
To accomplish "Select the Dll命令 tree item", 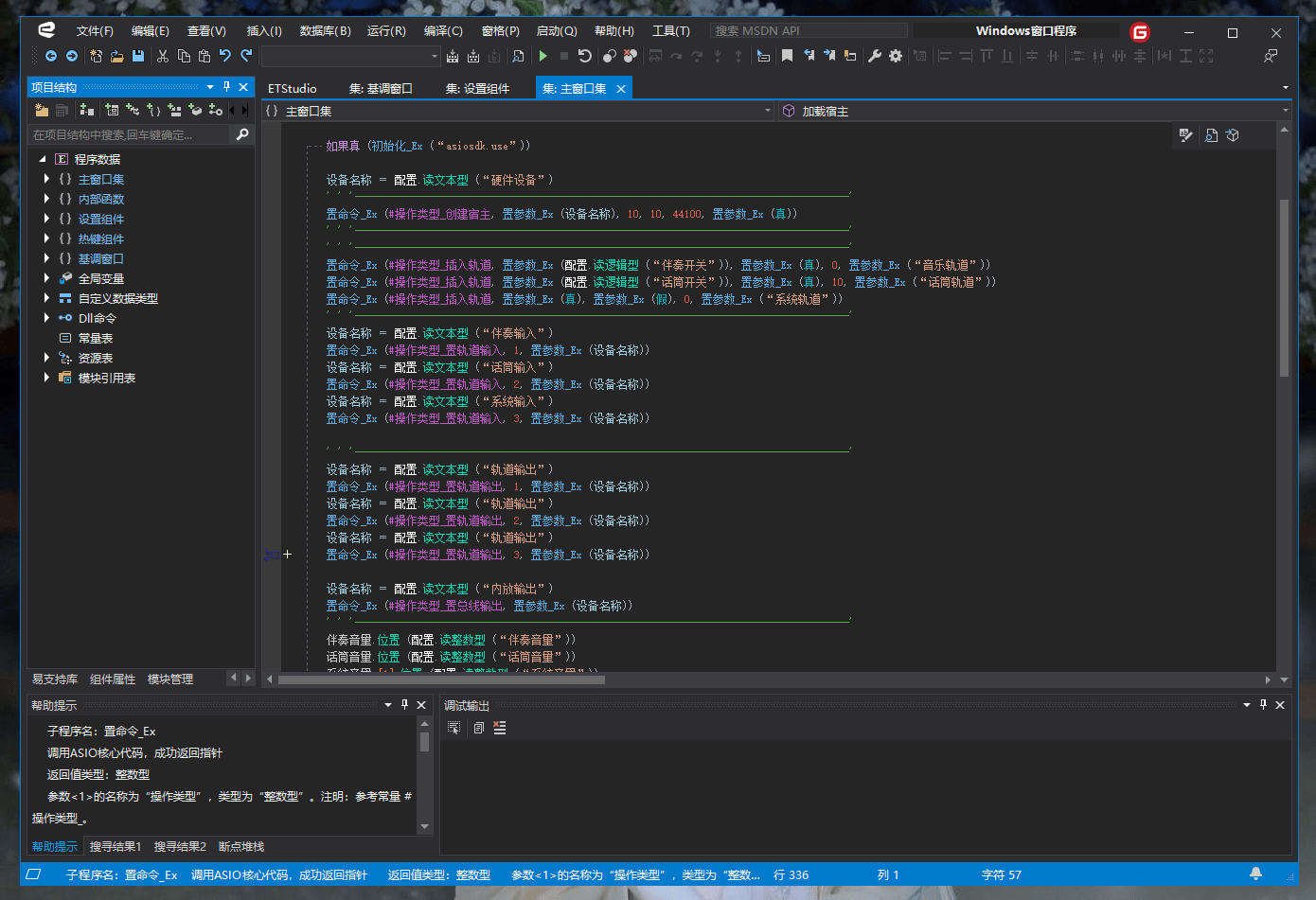I will [x=97, y=318].
